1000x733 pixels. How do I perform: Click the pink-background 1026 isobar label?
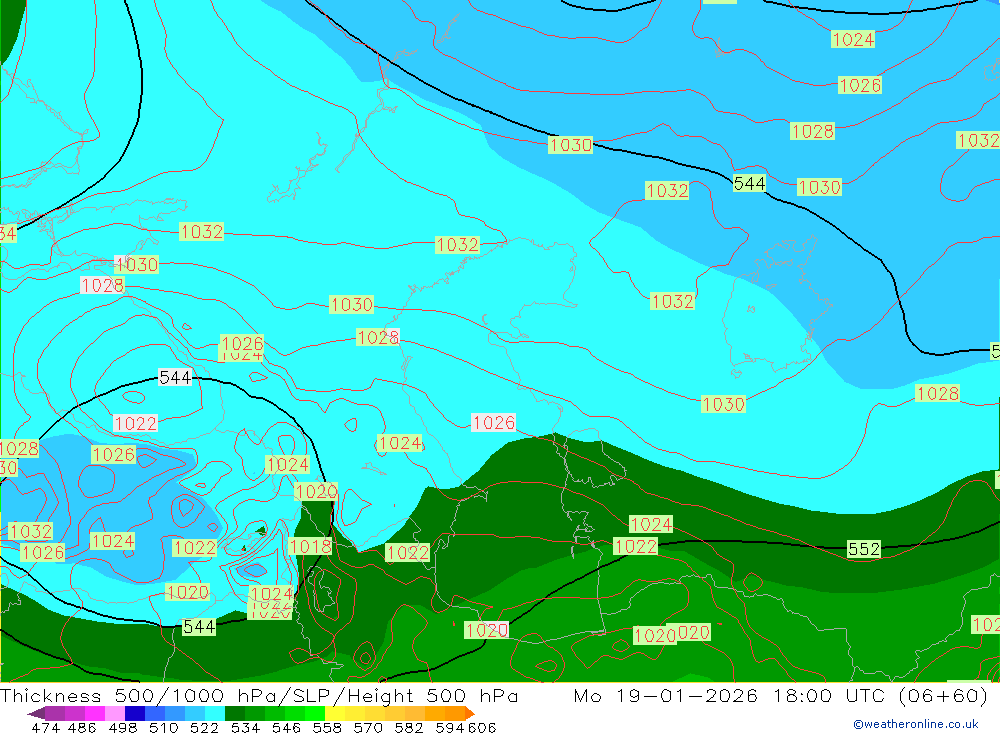(494, 422)
